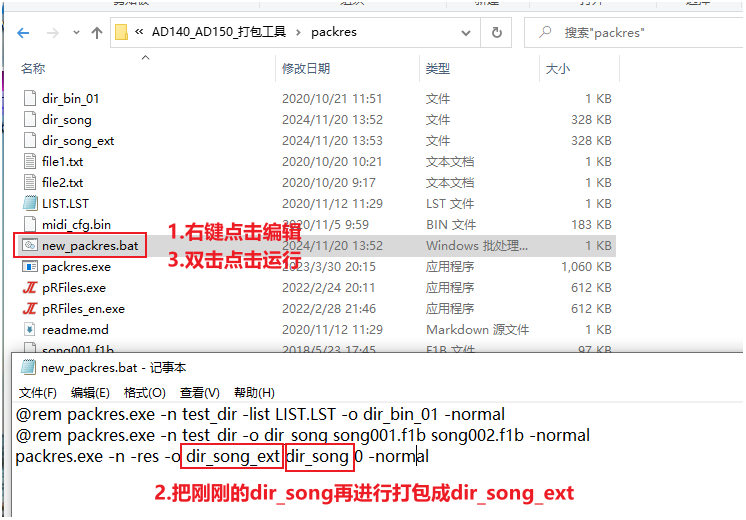This screenshot has width=746, height=520.
Task: Select LIST.LST file icon
Action: click(x=29, y=203)
